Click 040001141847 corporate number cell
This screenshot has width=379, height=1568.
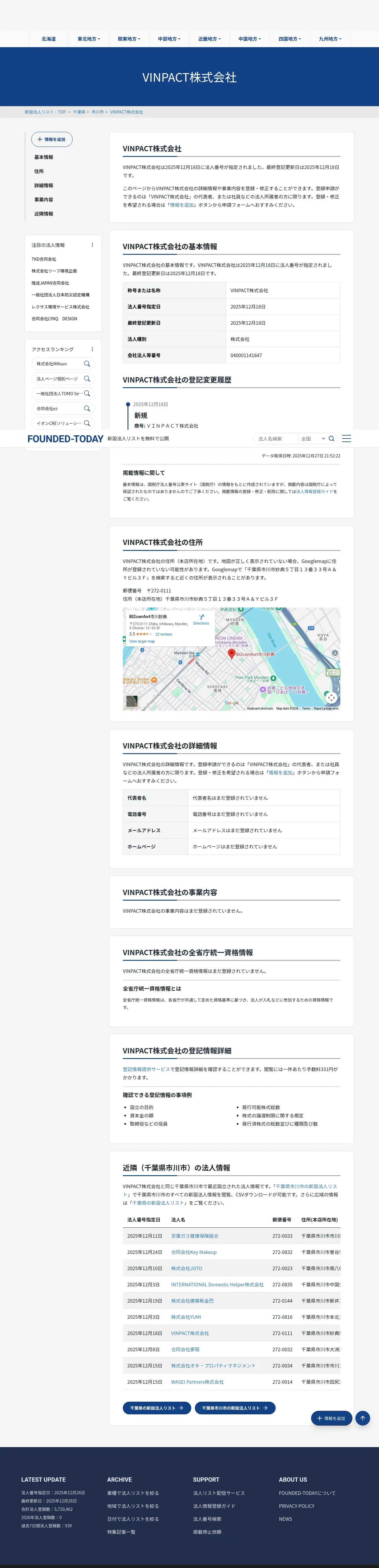tap(283, 355)
